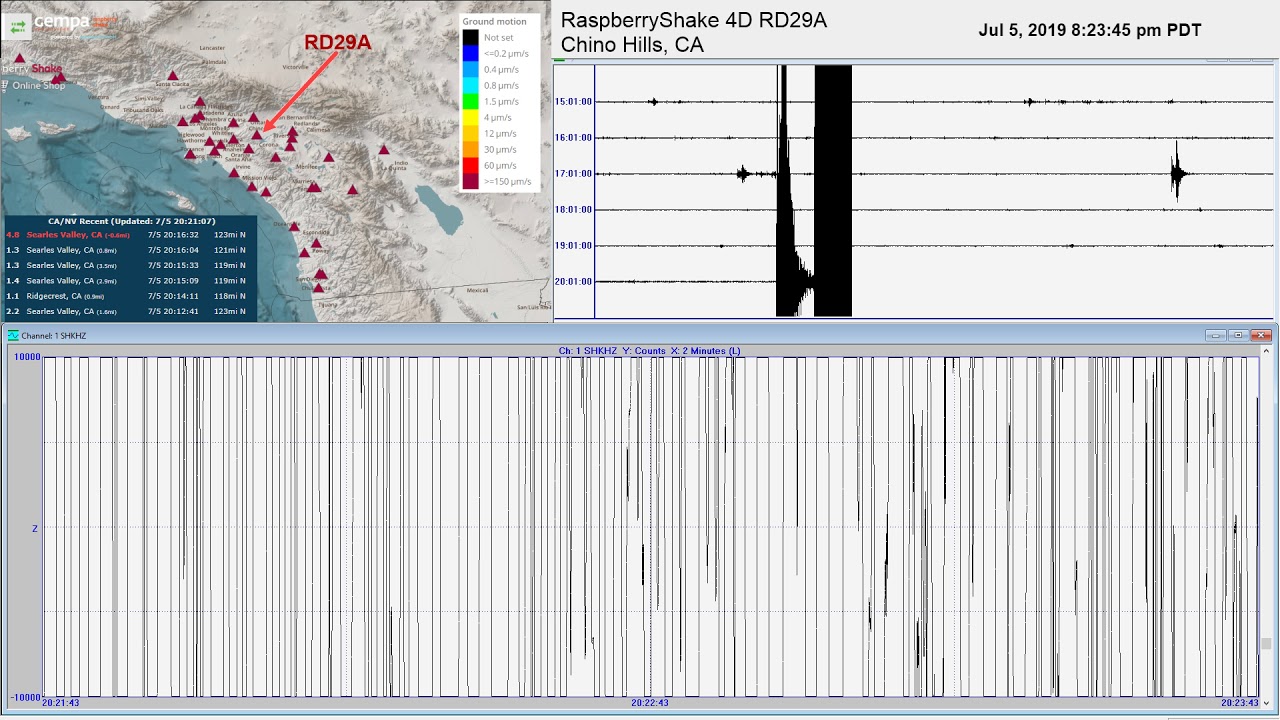Click the 'Chino Hills, CA' location text
This screenshot has width=1280, height=720.
click(x=632, y=45)
